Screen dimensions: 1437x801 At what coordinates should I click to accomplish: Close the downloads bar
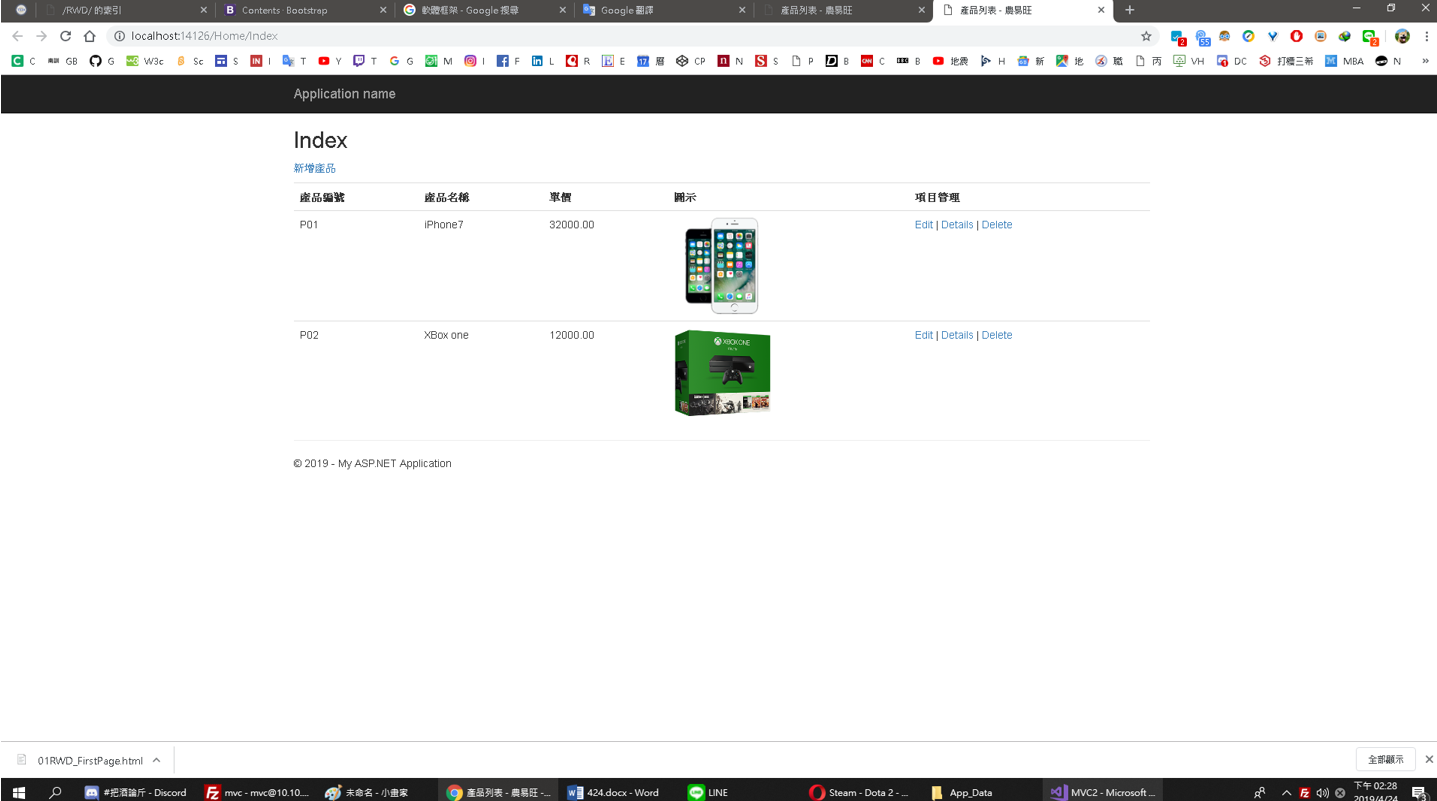pyautogui.click(x=1429, y=760)
